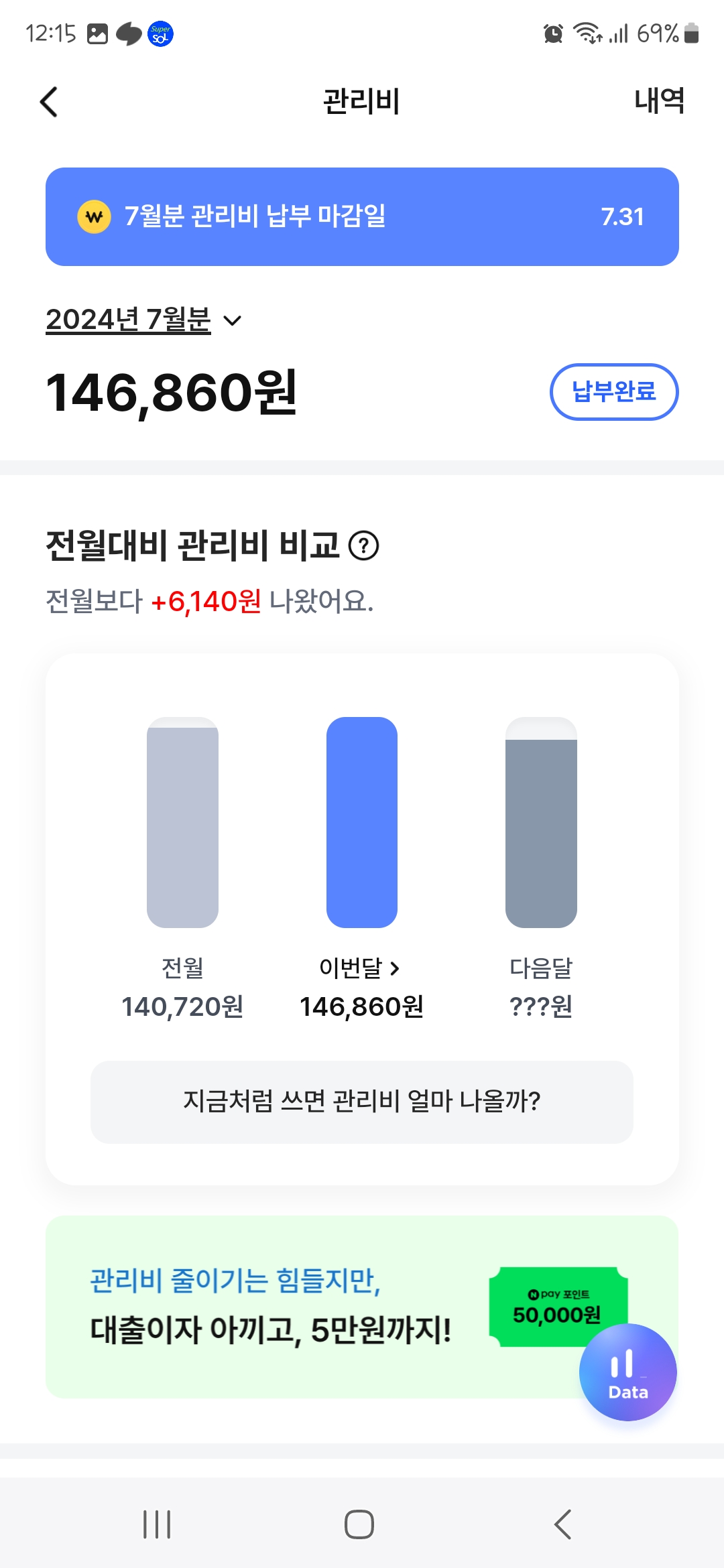Open the question mark help icon
The image size is (724, 1568).
[x=364, y=545]
